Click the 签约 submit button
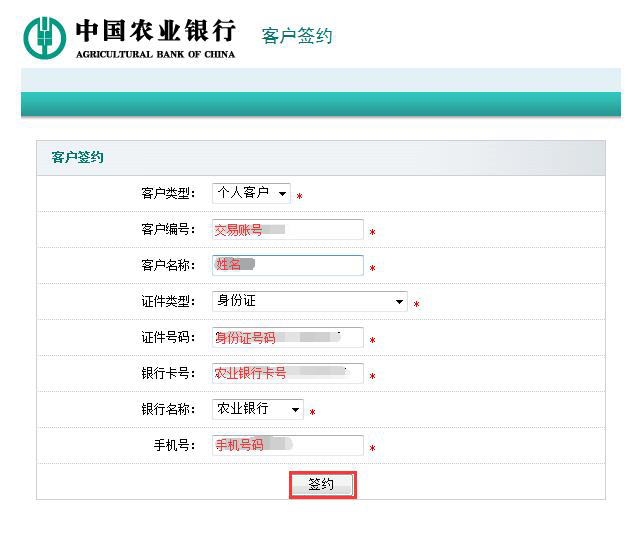The height and width of the screenshot is (536, 632). point(322,485)
